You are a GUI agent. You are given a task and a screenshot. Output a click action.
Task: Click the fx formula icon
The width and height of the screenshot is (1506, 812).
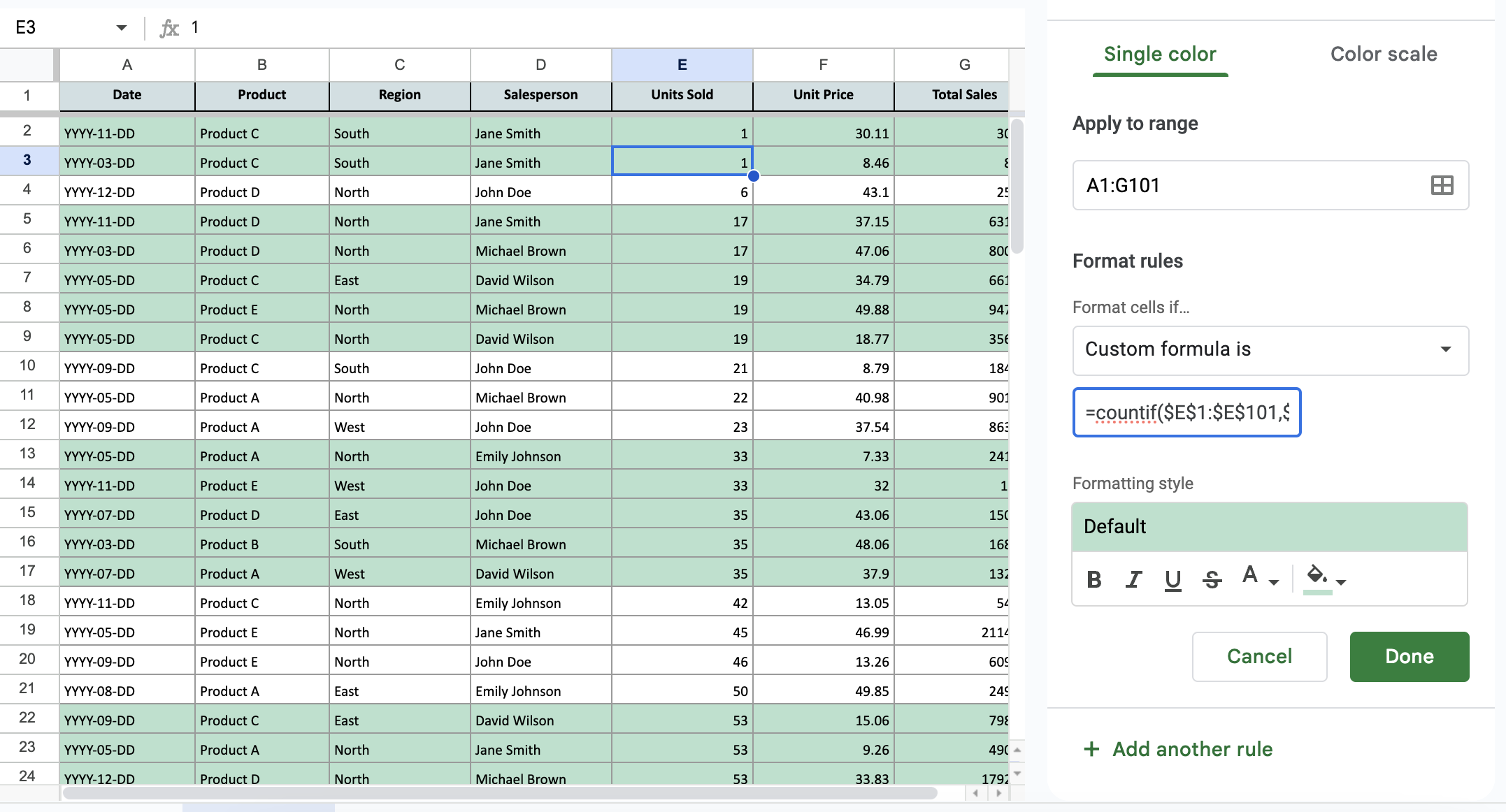click(x=169, y=28)
